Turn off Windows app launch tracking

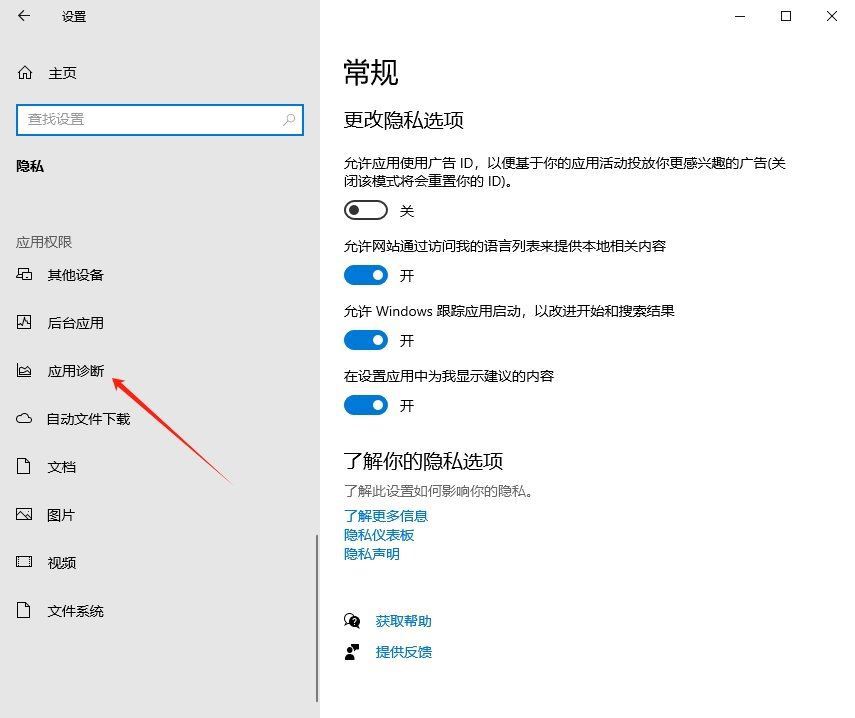click(x=365, y=340)
